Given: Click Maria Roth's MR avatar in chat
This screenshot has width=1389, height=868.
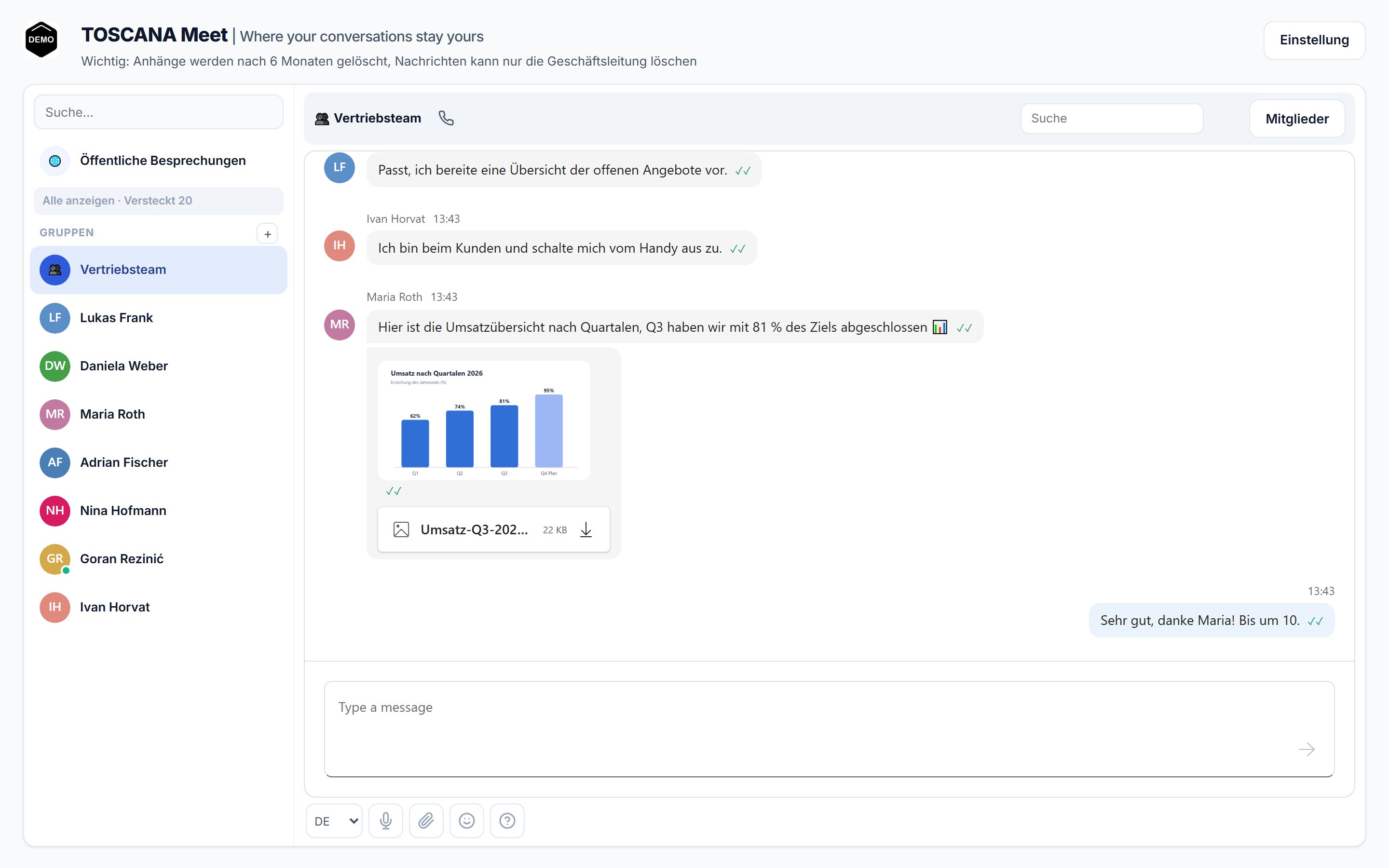Looking at the screenshot, I should coord(339,325).
